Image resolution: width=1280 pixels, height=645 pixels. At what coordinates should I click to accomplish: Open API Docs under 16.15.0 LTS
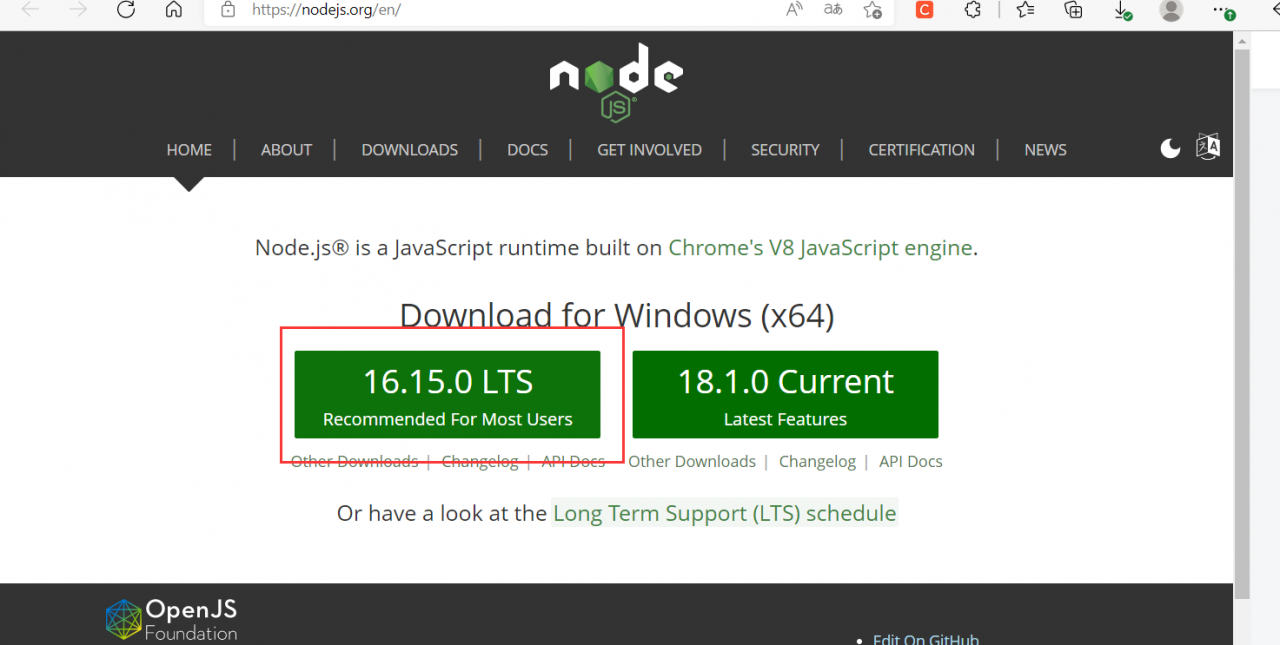click(573, 462)
